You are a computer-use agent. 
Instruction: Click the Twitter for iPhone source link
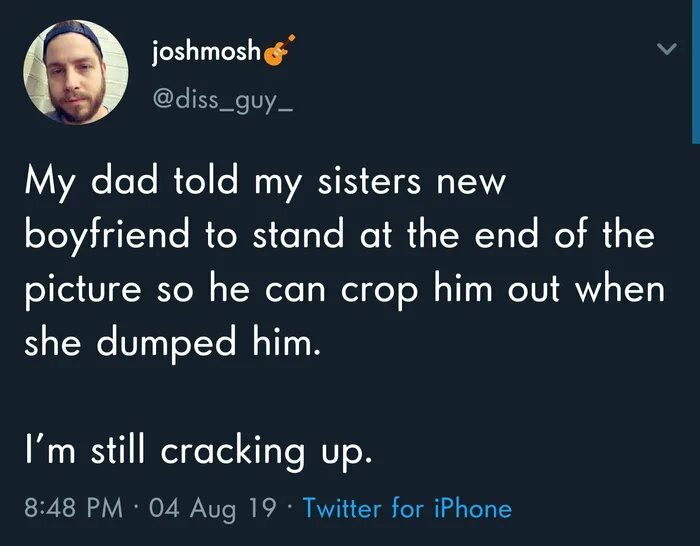[x=406, y=508]
